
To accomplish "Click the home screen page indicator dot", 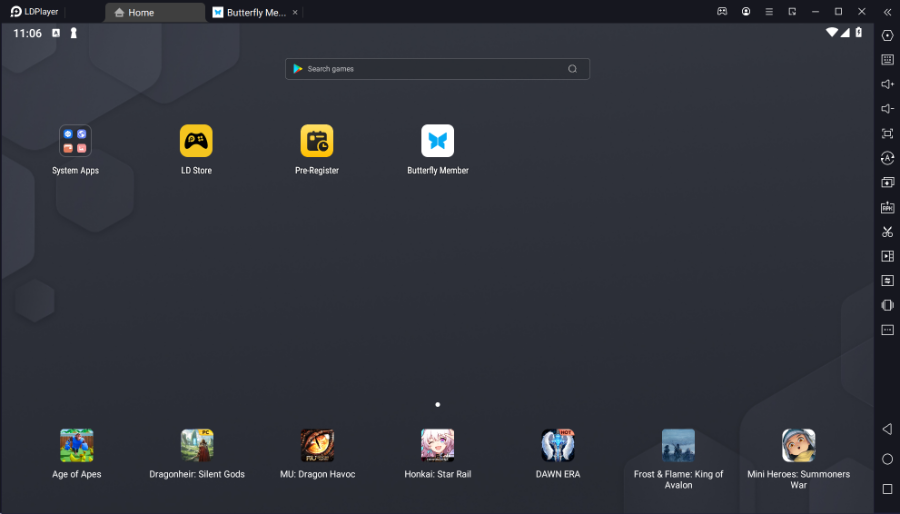I will 437,405.
